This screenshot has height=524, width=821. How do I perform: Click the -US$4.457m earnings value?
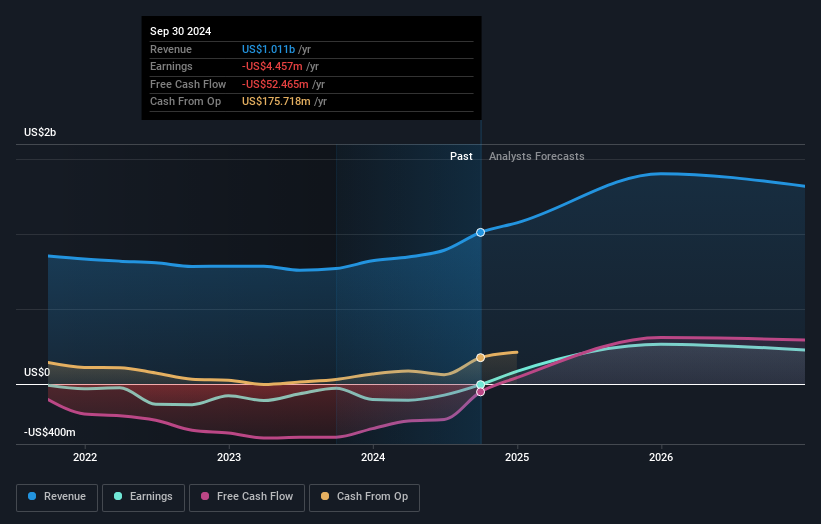point(272,66)
